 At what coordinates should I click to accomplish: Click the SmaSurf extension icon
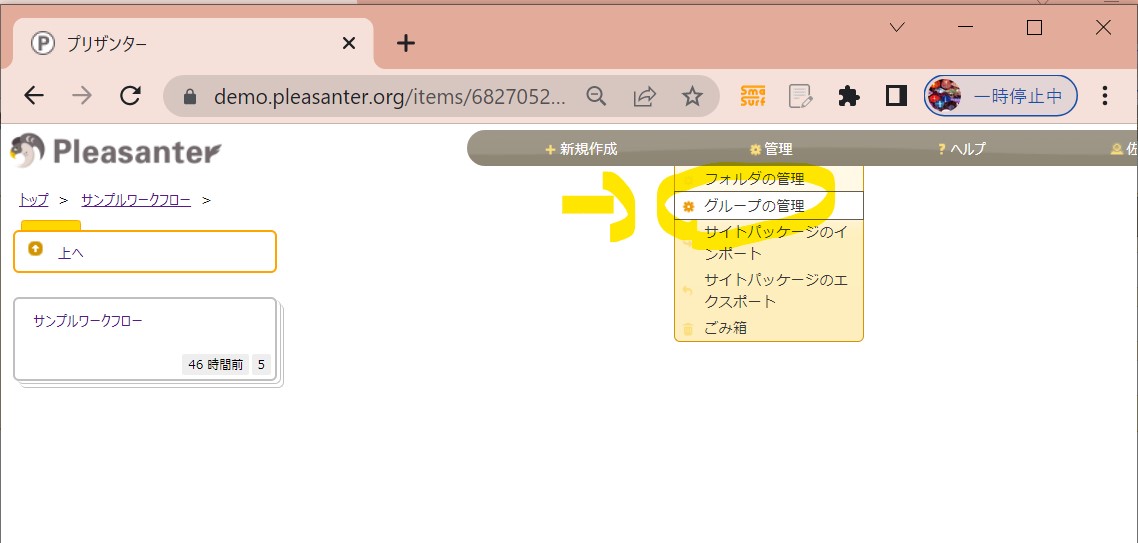(x=752, y=96)
